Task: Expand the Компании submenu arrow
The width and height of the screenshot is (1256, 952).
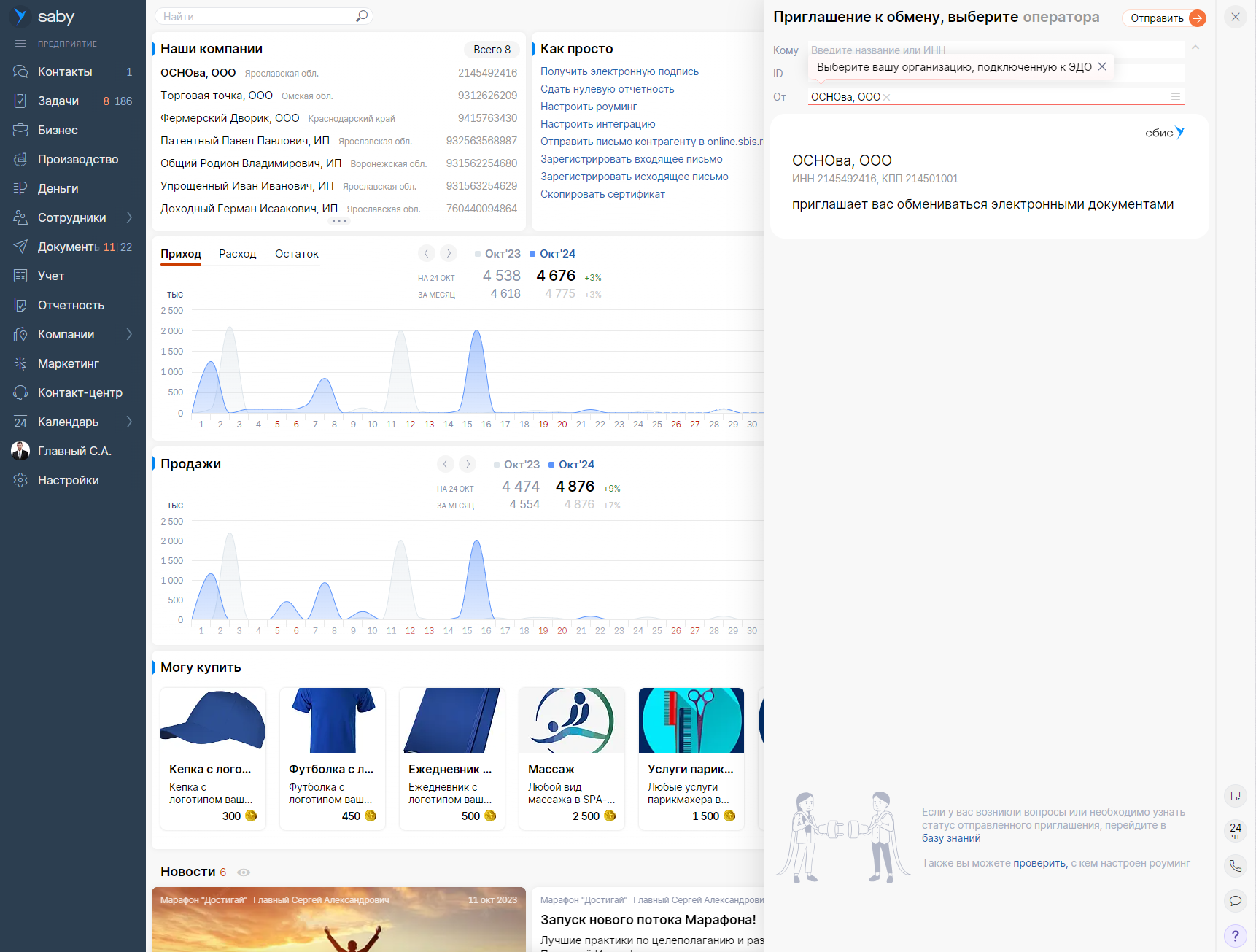Action: coord(129,334)
